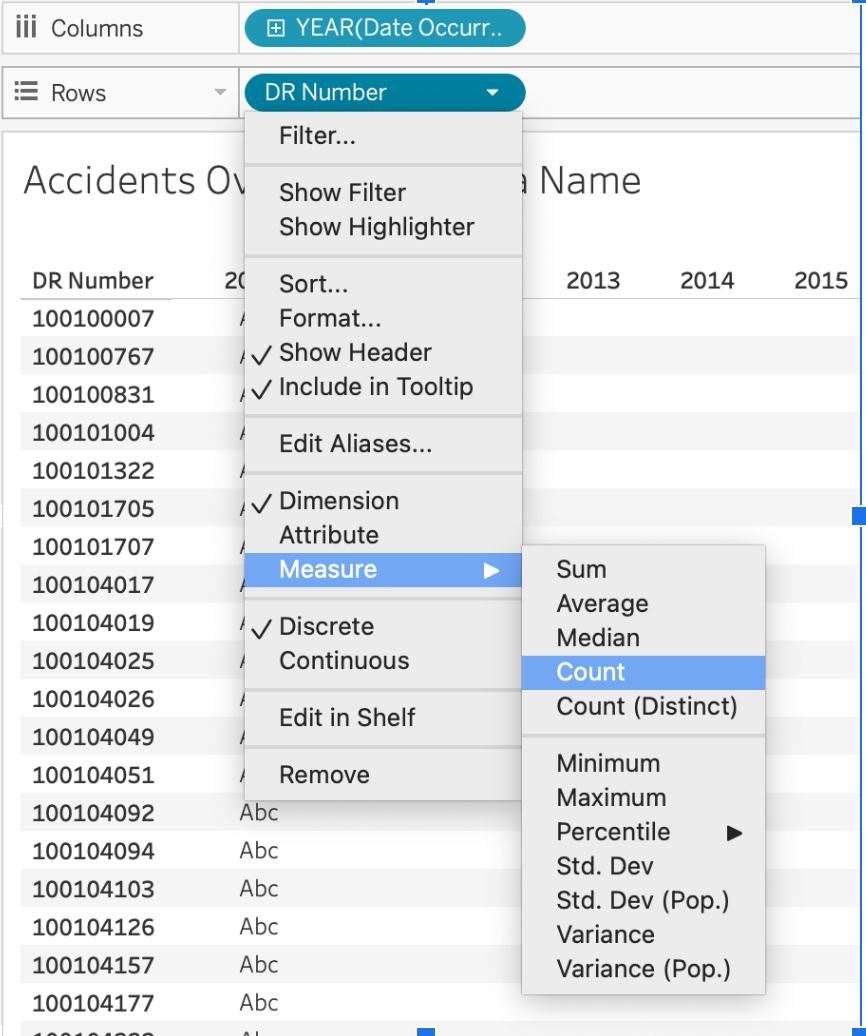The image size is (866, 1036).
Task: Choose Edit Aliases... menu entry
Action: point(383,444)
